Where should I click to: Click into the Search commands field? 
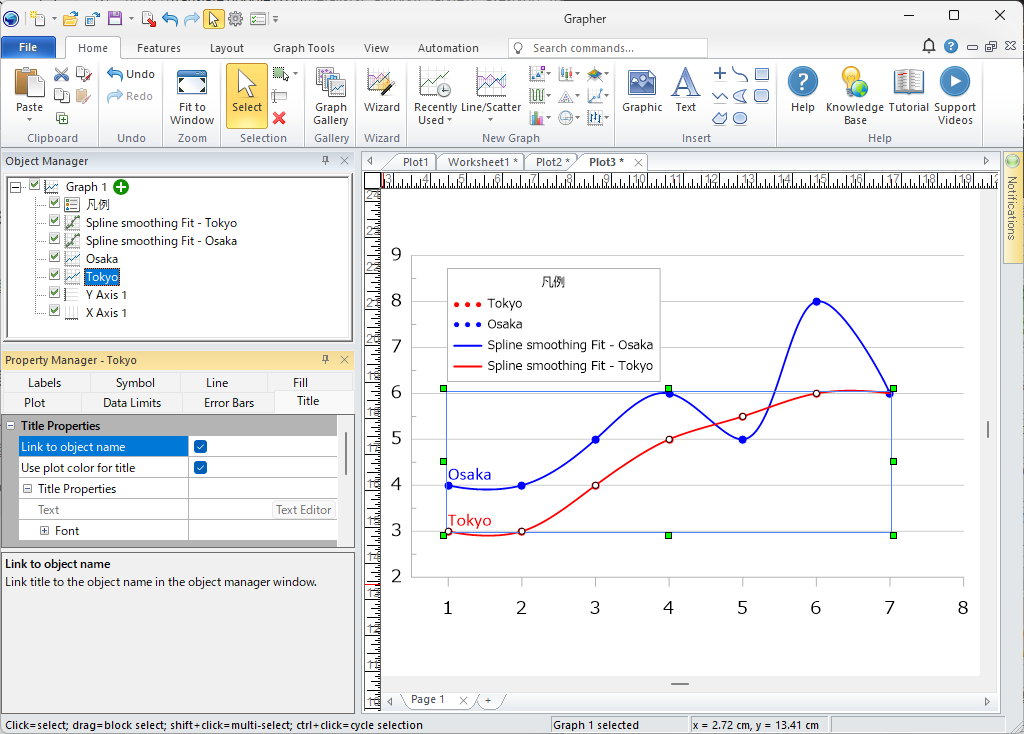point(610,48)
